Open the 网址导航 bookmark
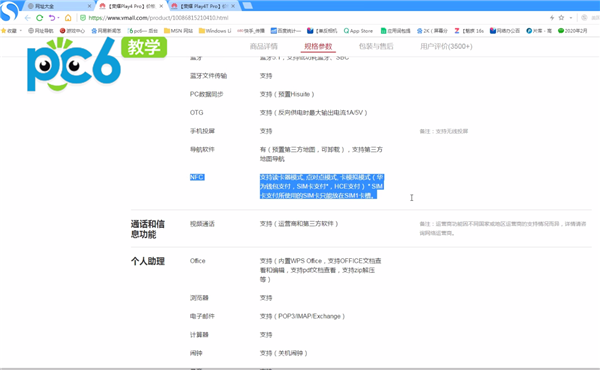Viewport: 600px width, 370px height. pos(41,31)
